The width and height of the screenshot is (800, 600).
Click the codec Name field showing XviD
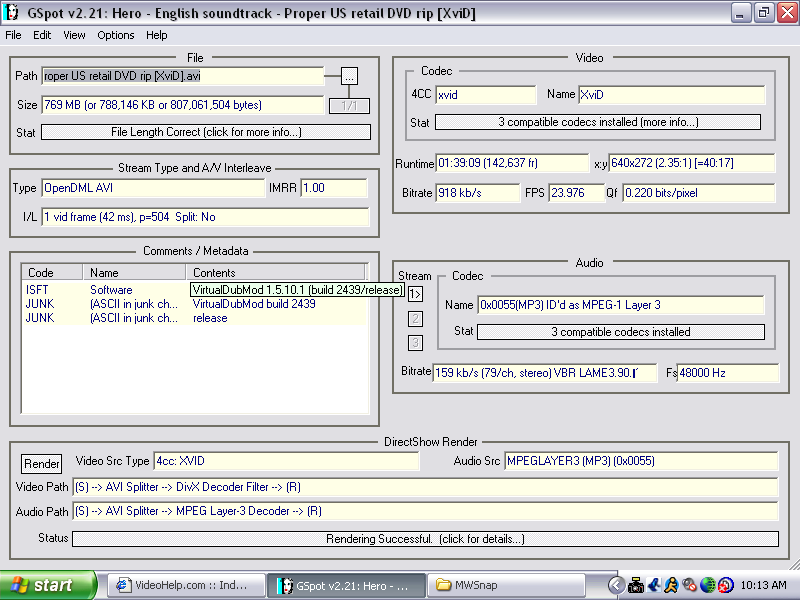point(671,95)
